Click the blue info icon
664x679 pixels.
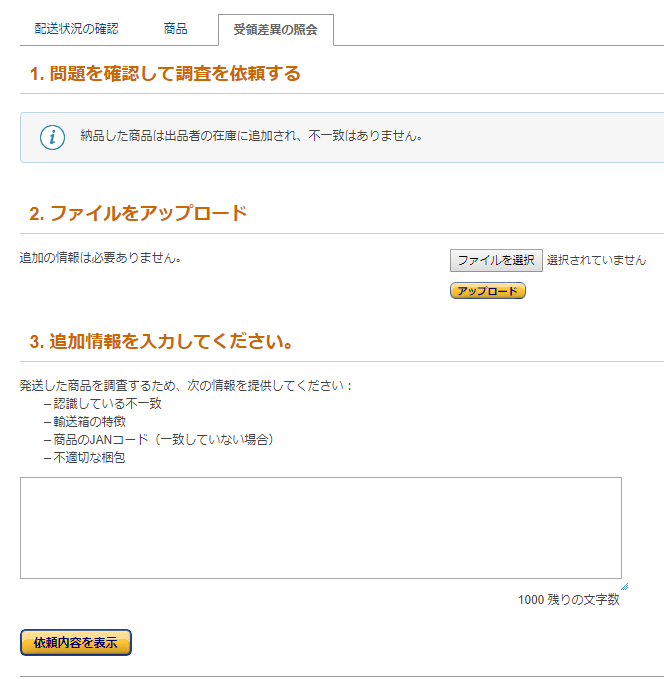(52, 137)
